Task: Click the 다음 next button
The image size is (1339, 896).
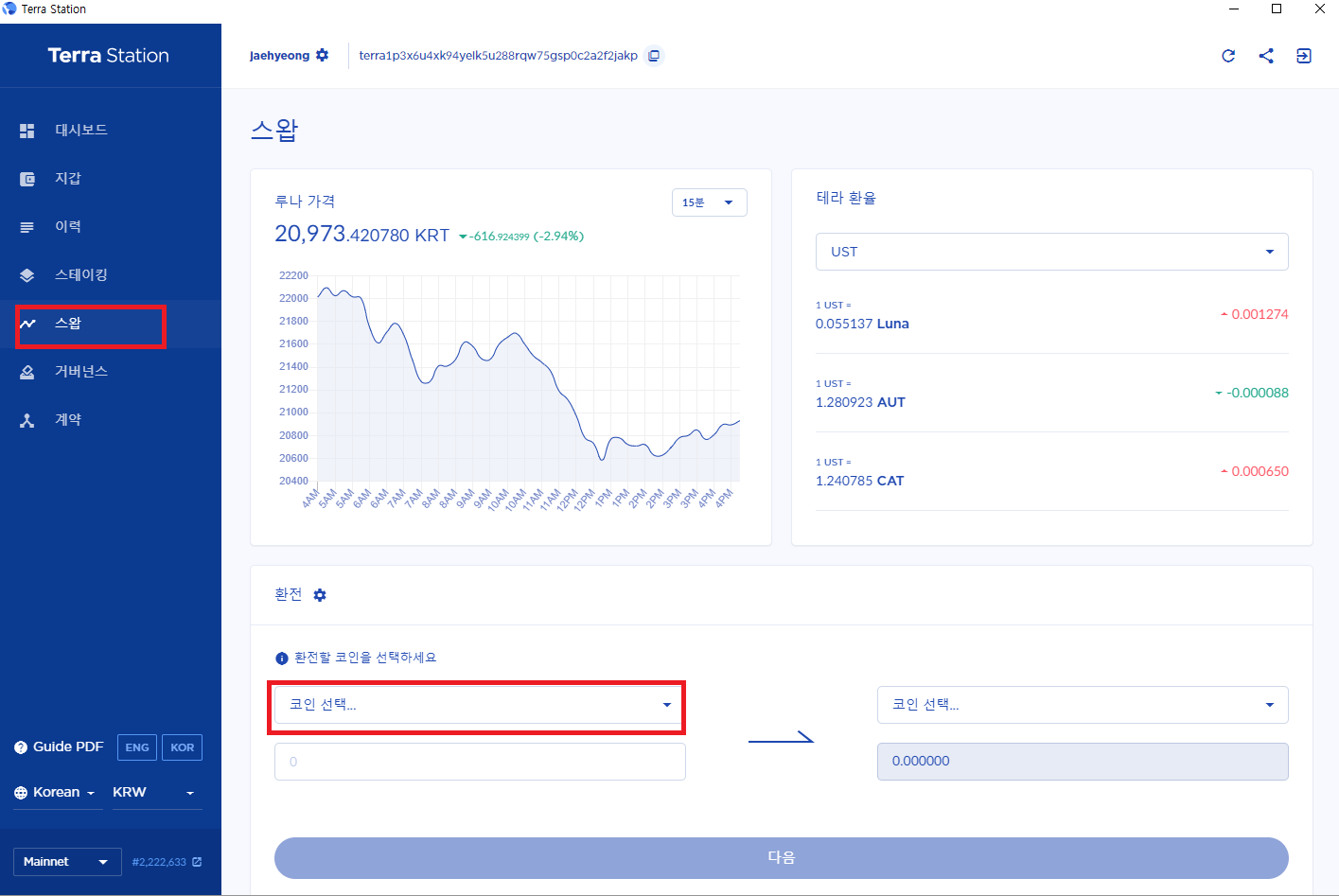Action: [x=782, y=858]
